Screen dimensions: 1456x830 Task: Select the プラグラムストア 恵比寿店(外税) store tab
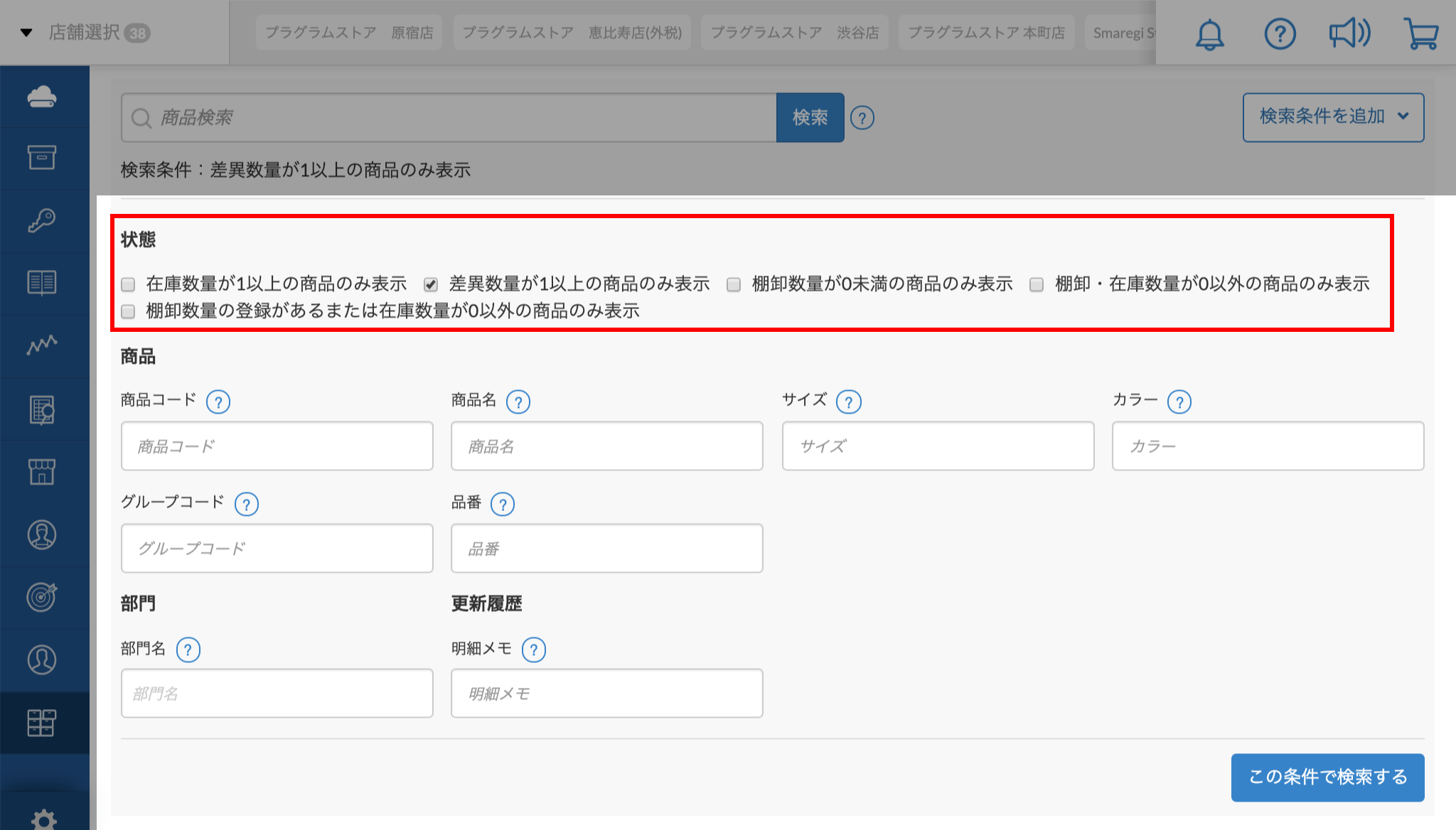[572, 33]
